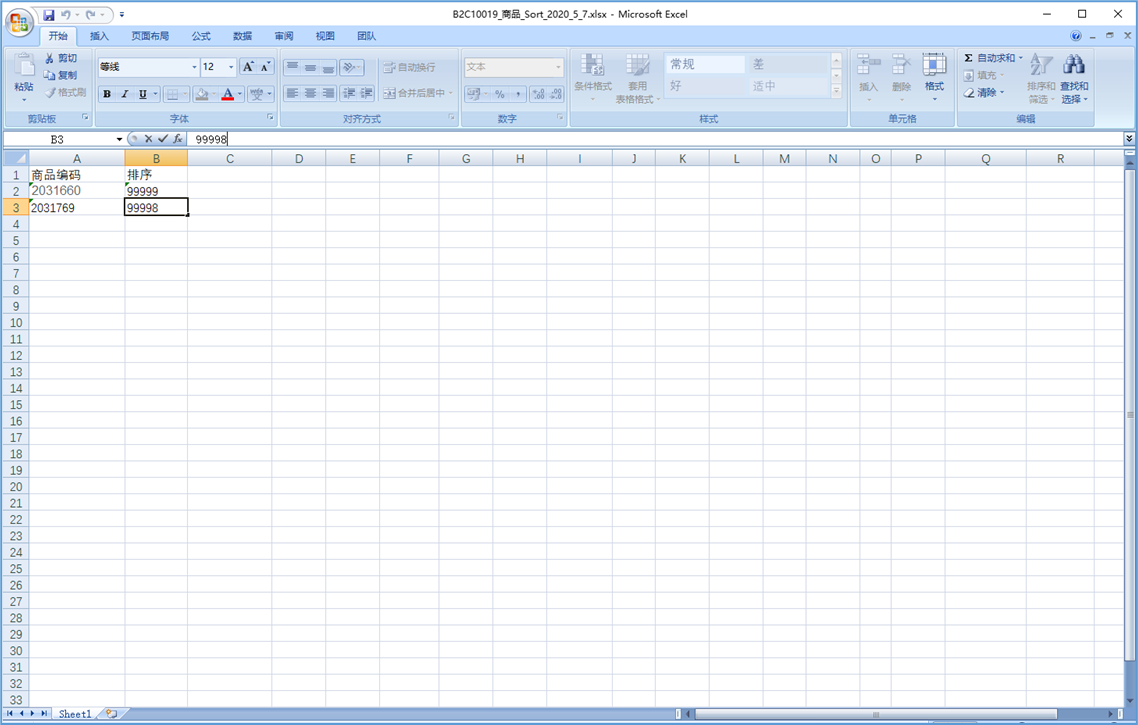Viewport: 1138px width, 725px height.
Task: Expand the formula bar
Action: (x=1129, y=139)
